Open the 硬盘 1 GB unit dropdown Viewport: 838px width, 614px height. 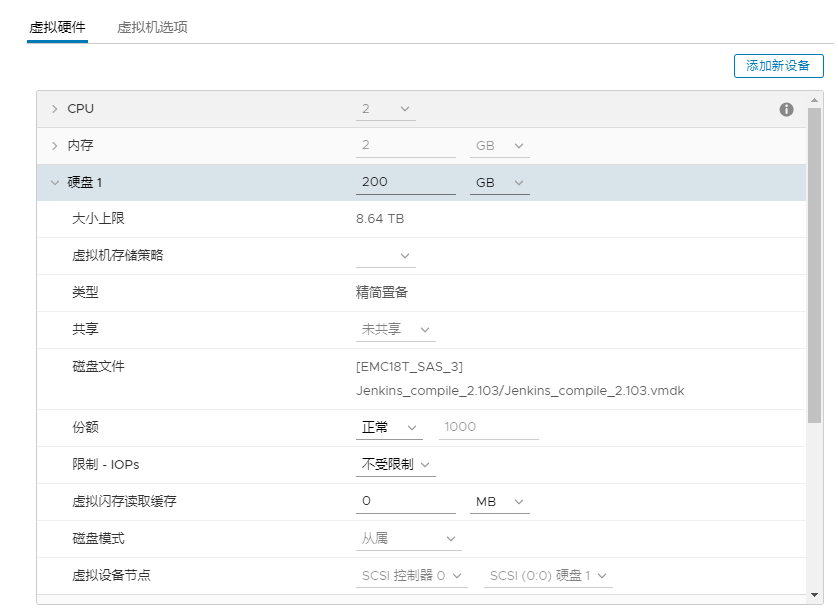click(500, 183)
